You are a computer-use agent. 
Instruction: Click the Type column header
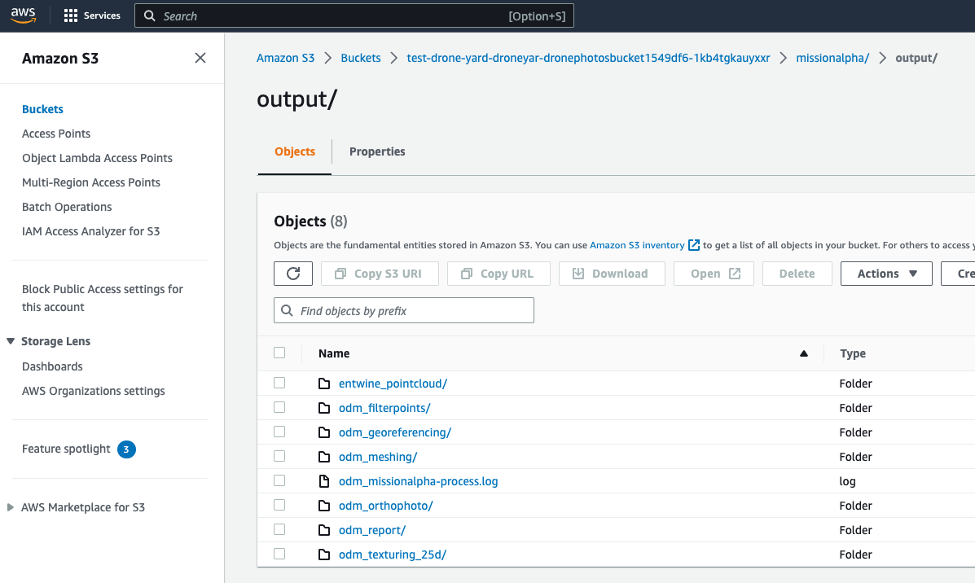[x=852, y=353]
